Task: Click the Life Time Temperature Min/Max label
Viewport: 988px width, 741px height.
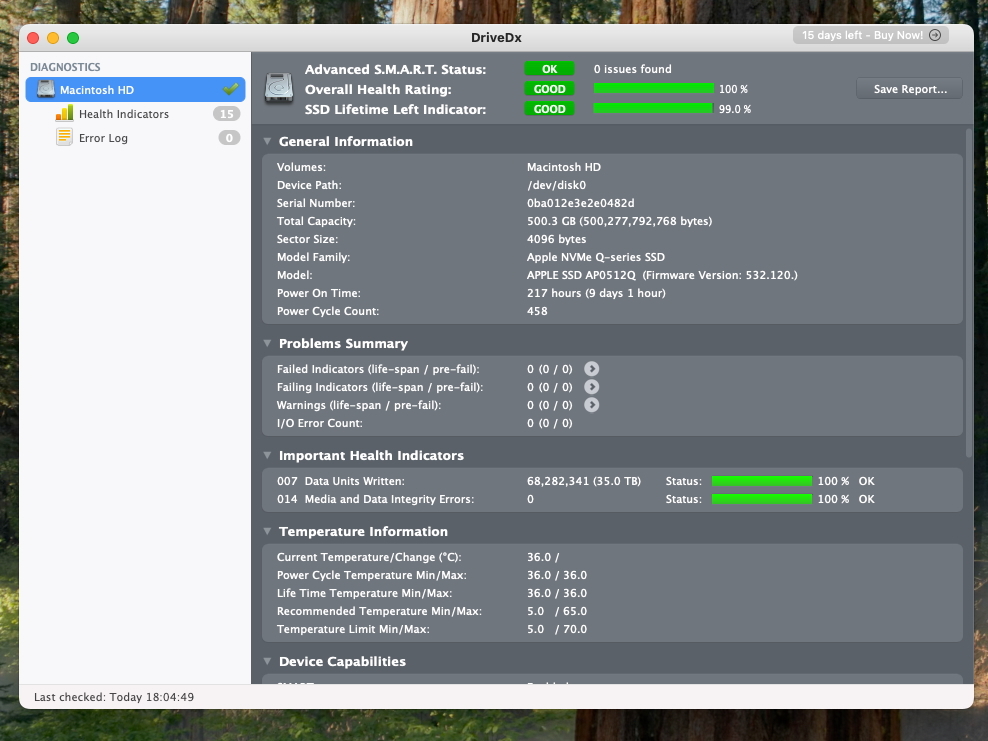Action: (x=364, y=593)
